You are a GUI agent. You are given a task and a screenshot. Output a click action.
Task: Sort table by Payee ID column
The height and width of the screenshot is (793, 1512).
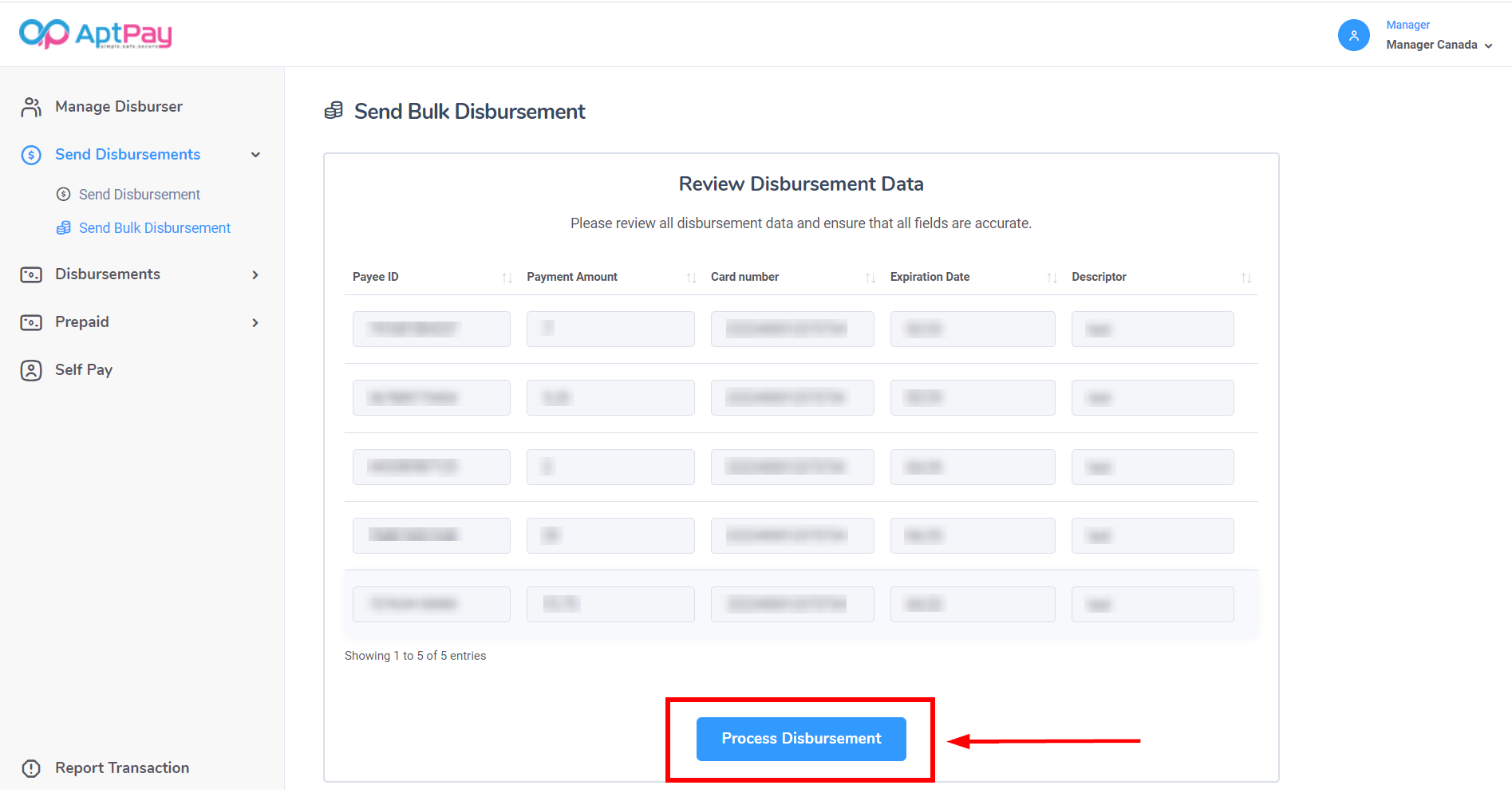click(x=376, y=277)
